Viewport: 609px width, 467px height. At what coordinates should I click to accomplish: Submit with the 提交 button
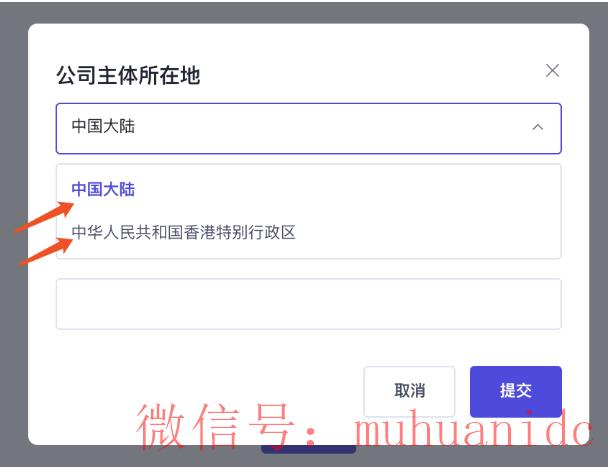[x=515, y=391]
